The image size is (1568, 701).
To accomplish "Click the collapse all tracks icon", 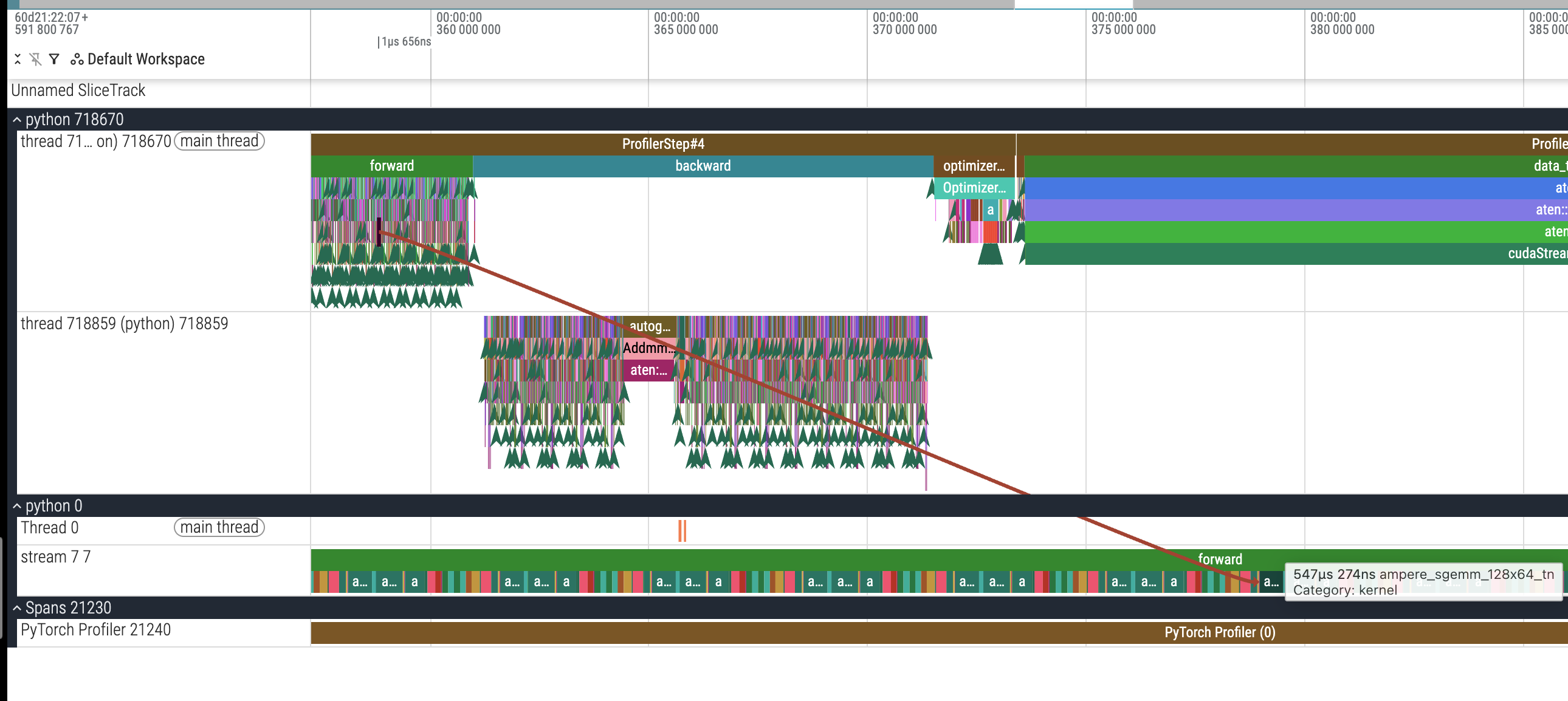I will pos(18,59).
